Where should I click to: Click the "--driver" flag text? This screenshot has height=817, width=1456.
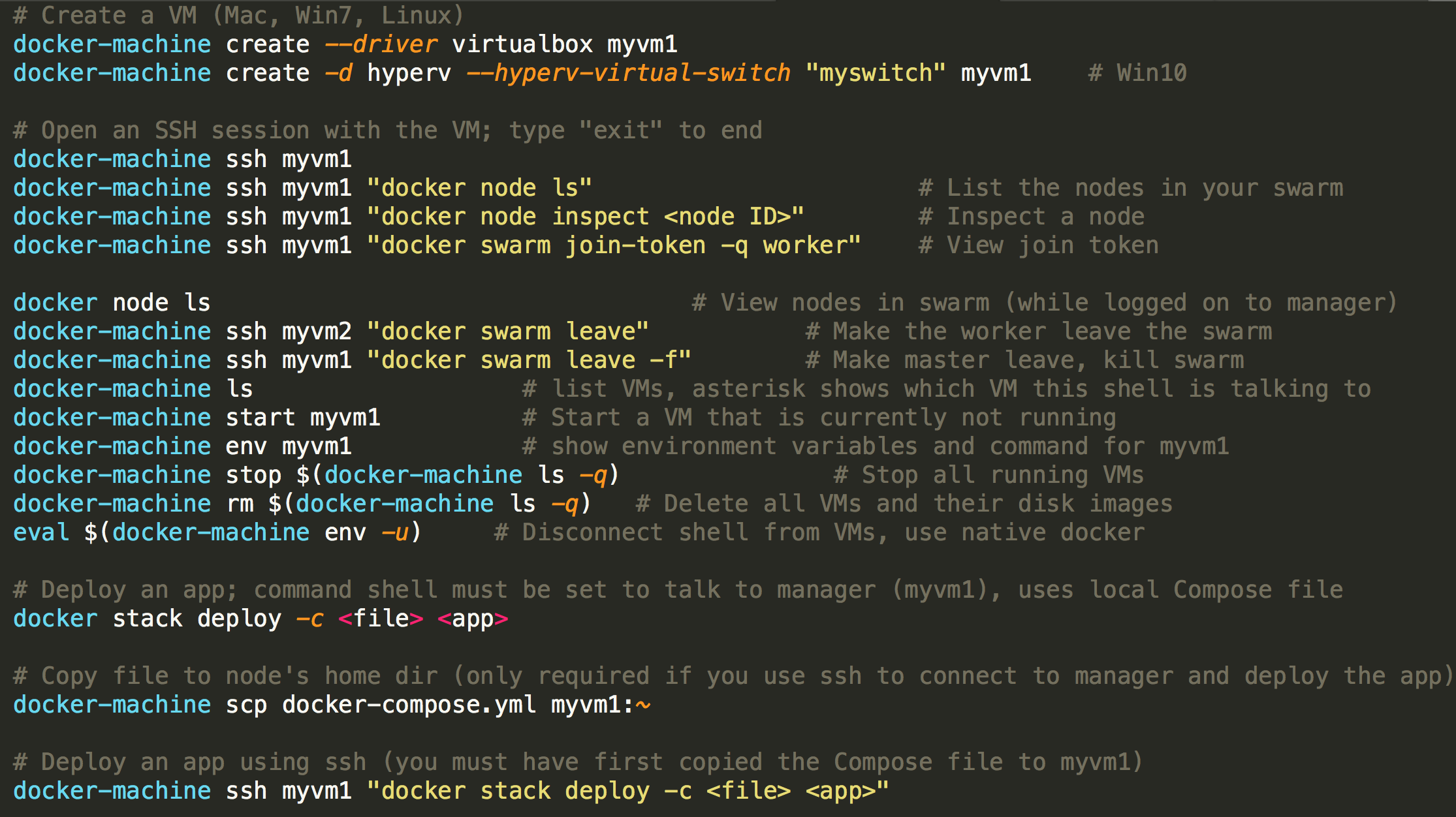pos(381,44)
